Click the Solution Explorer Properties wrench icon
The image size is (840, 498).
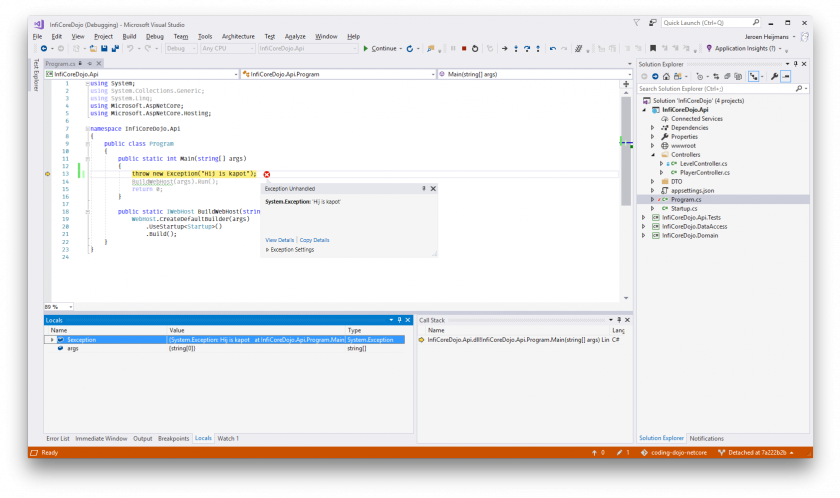pyautogui.click(x=774, y=77)
